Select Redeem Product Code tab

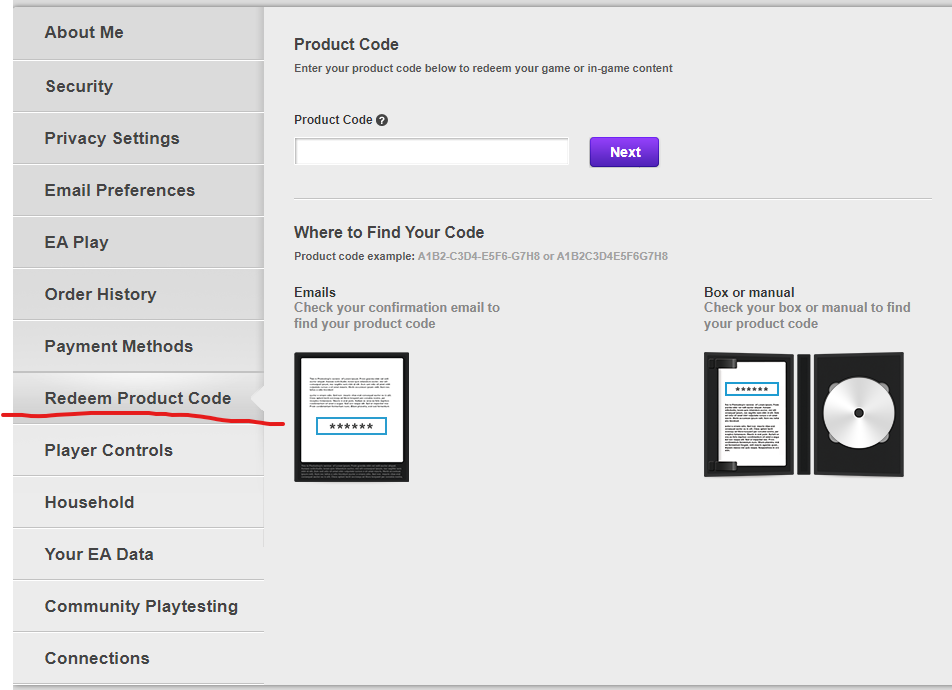pyautogui.click(x=138, y=398)
